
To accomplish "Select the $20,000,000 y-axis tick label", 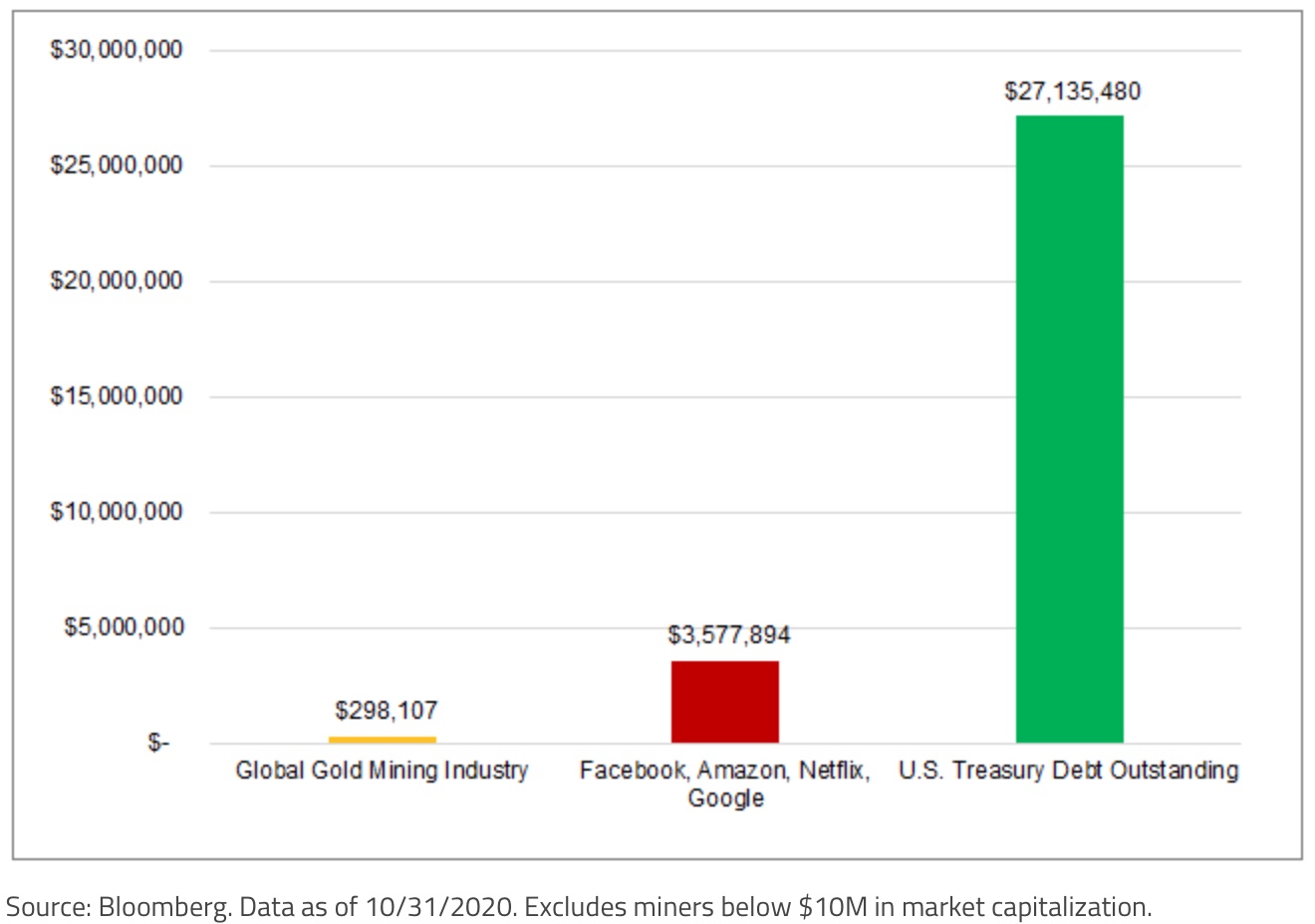I will [x=117, y=281].
